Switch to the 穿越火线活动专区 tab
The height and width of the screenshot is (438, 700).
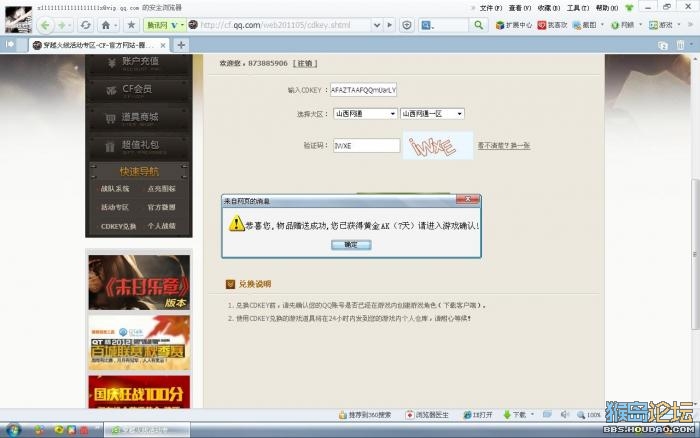click(100, 45)
